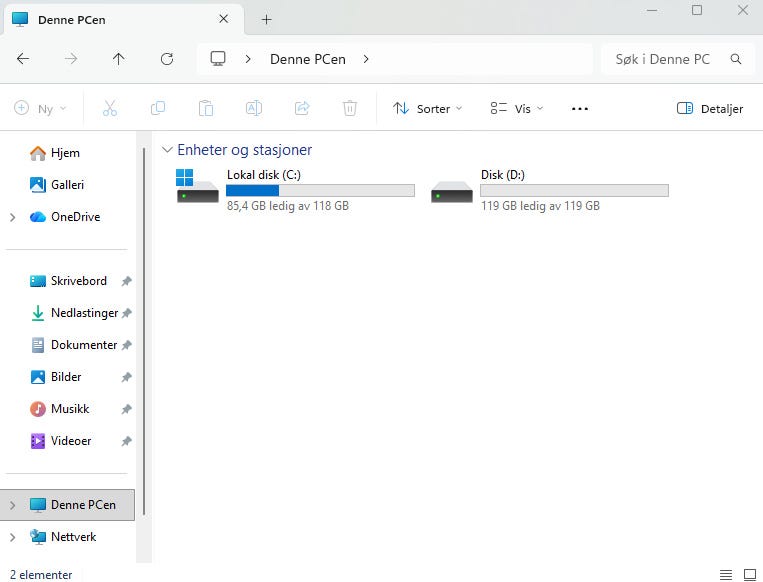The height and width of the screenshot is (582, 763).
Task: Add a new tab with plus button
Action: (266, 19)
